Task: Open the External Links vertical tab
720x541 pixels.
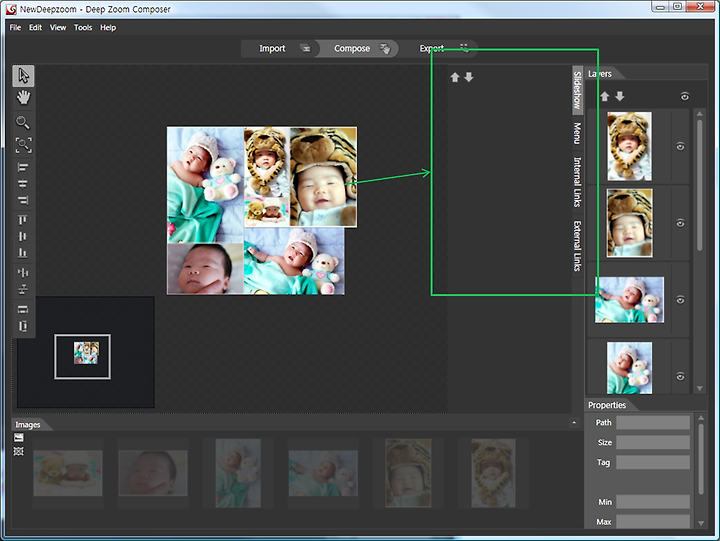Action: (x=577, y=246)
